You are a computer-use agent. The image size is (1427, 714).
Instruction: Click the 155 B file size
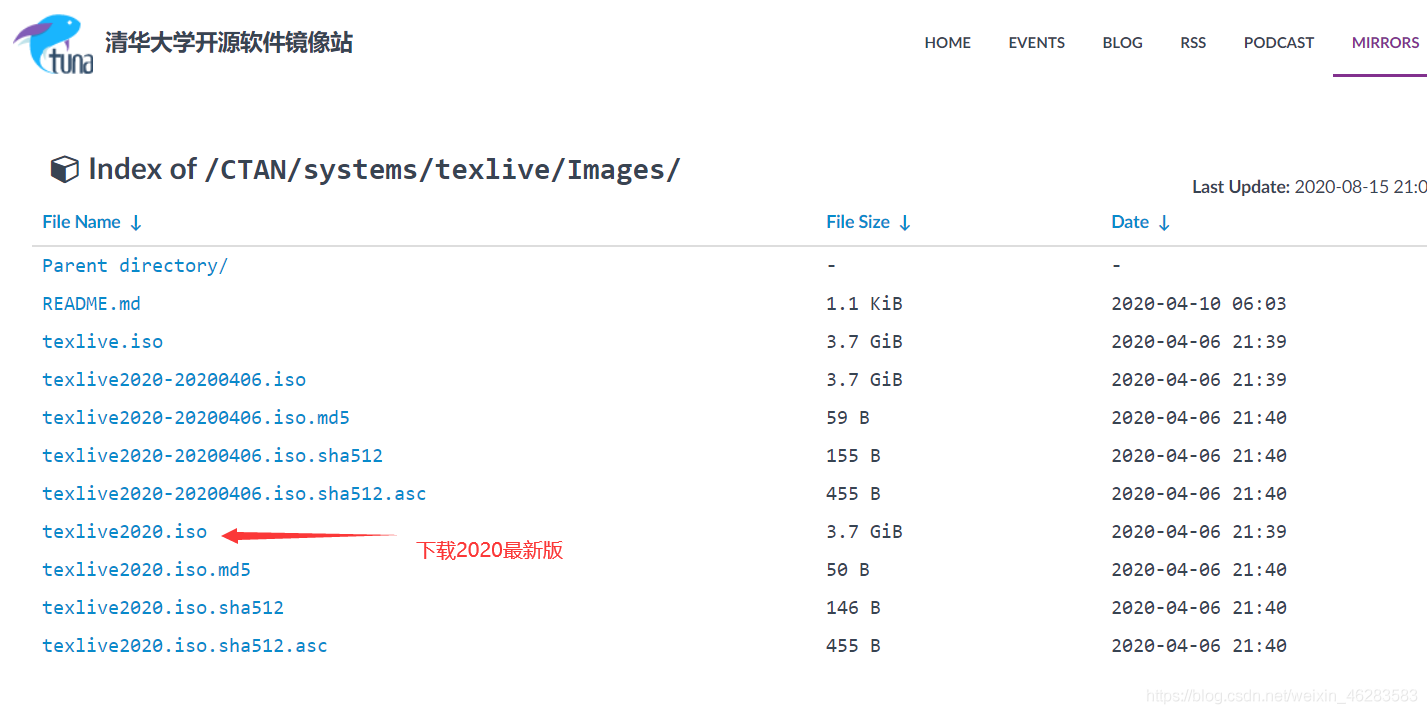[x=853, y=455]
